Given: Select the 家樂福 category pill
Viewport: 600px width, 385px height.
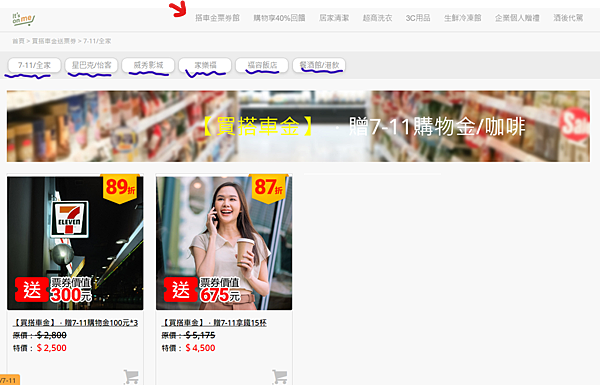Looking at the screenshot, I should click(x=205, y=65).
